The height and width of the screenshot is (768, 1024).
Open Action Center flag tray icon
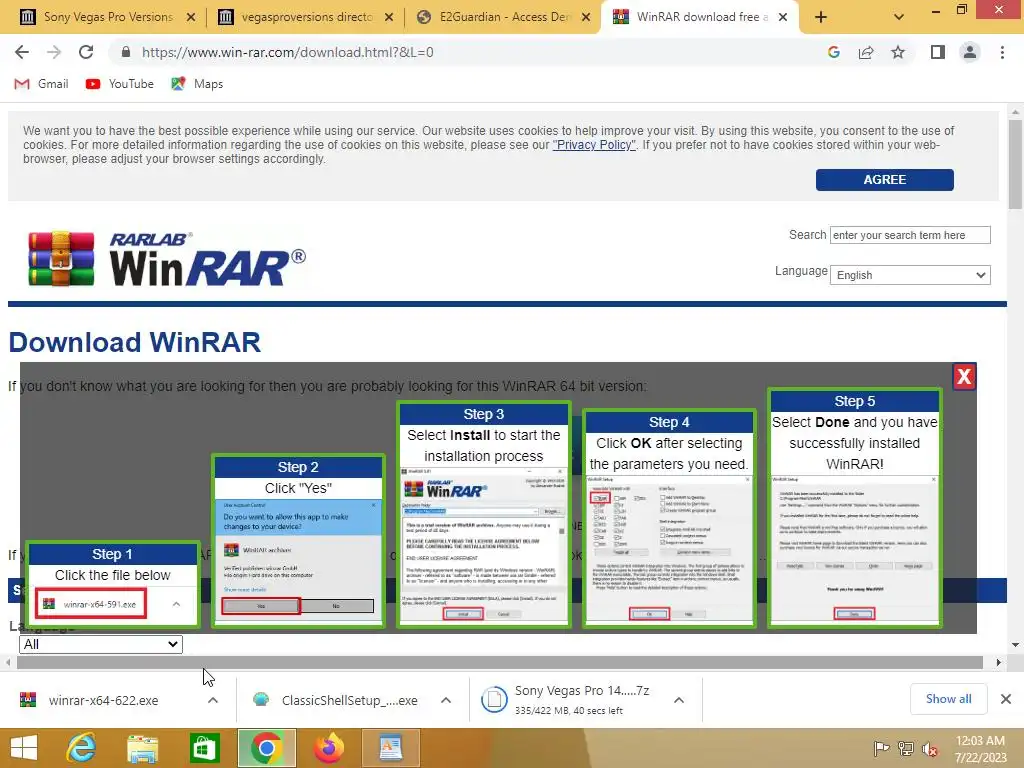click(x=881, y=748)
